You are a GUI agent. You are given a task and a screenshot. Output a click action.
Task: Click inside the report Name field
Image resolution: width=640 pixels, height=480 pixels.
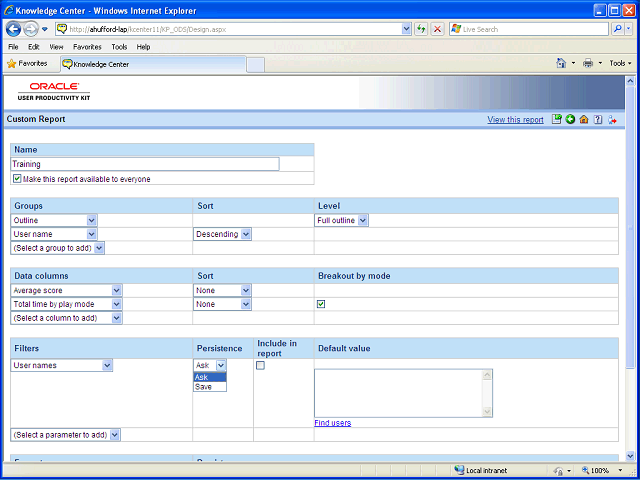tap(145, 164)
